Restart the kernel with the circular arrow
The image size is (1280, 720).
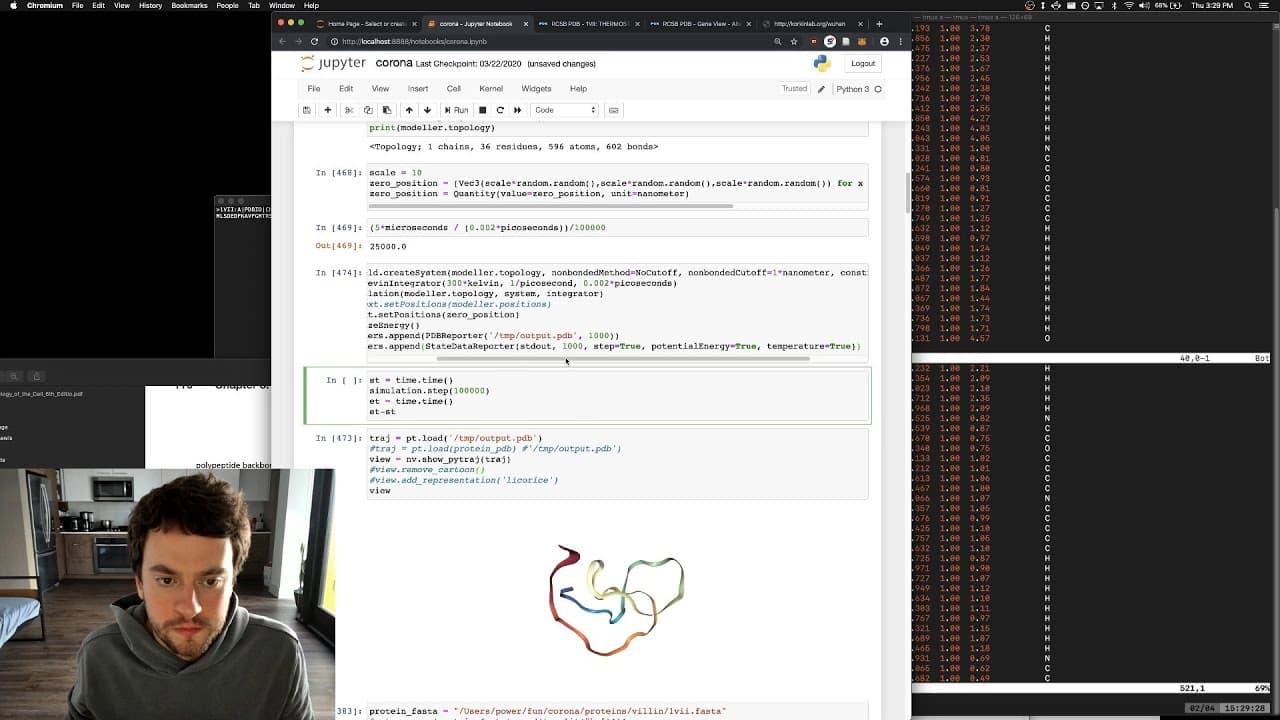[500, 110]
